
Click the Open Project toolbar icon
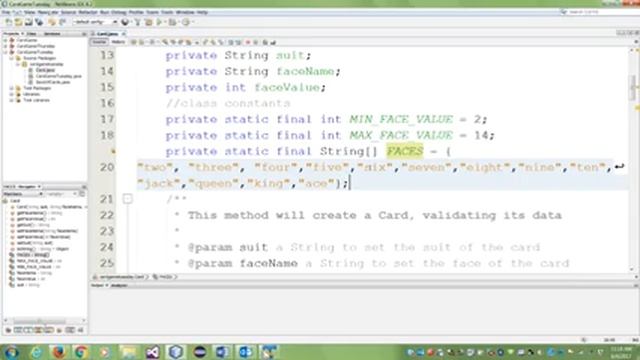pos(29,22)
